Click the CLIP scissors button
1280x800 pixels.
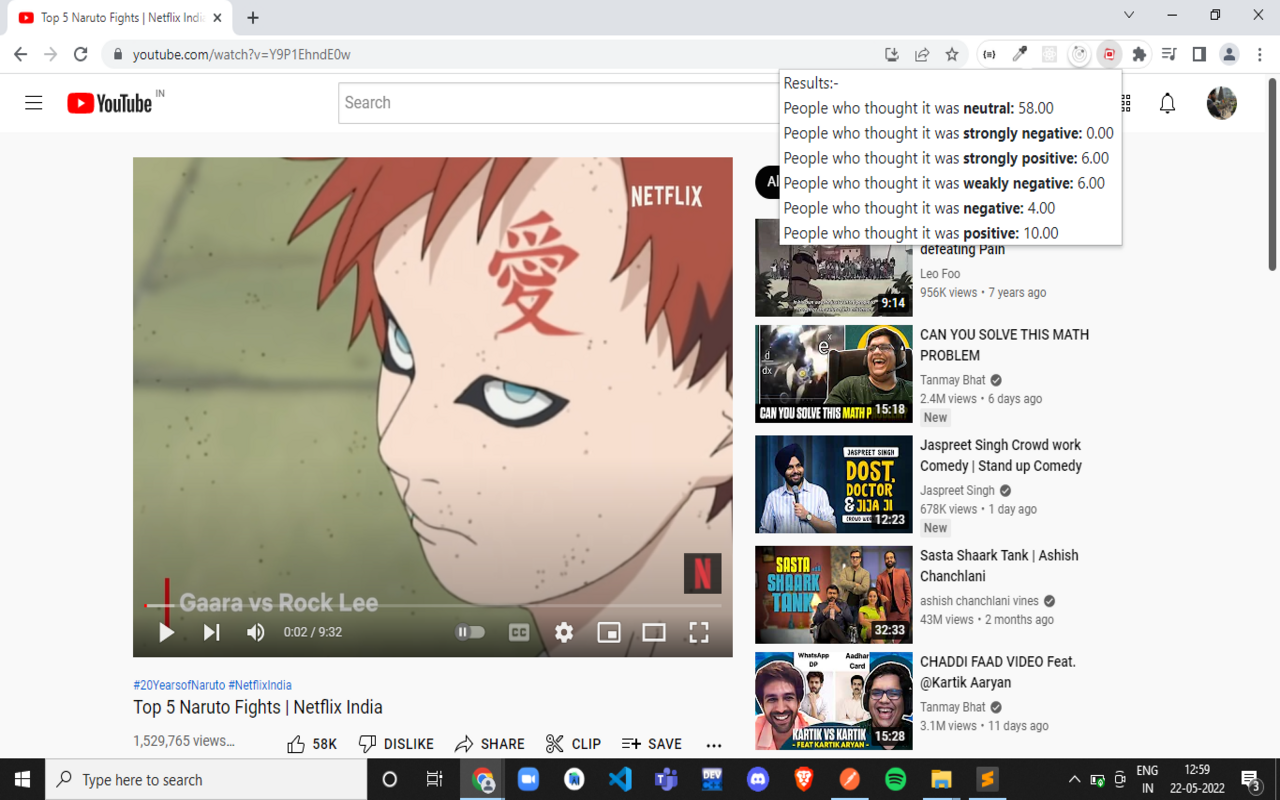point(573,744)
